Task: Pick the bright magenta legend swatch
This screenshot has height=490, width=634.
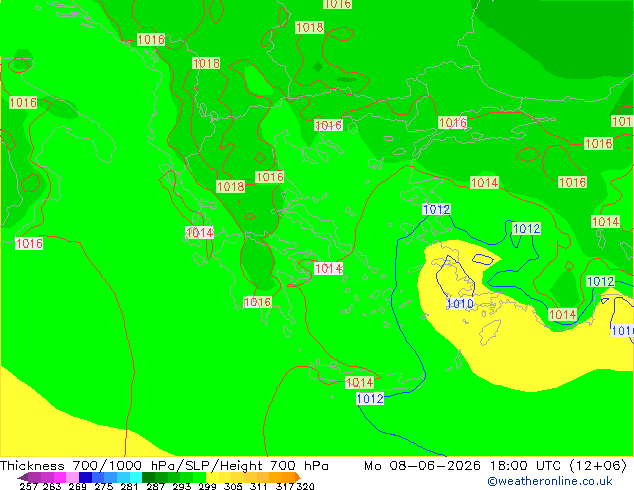Action: (60, 477)
